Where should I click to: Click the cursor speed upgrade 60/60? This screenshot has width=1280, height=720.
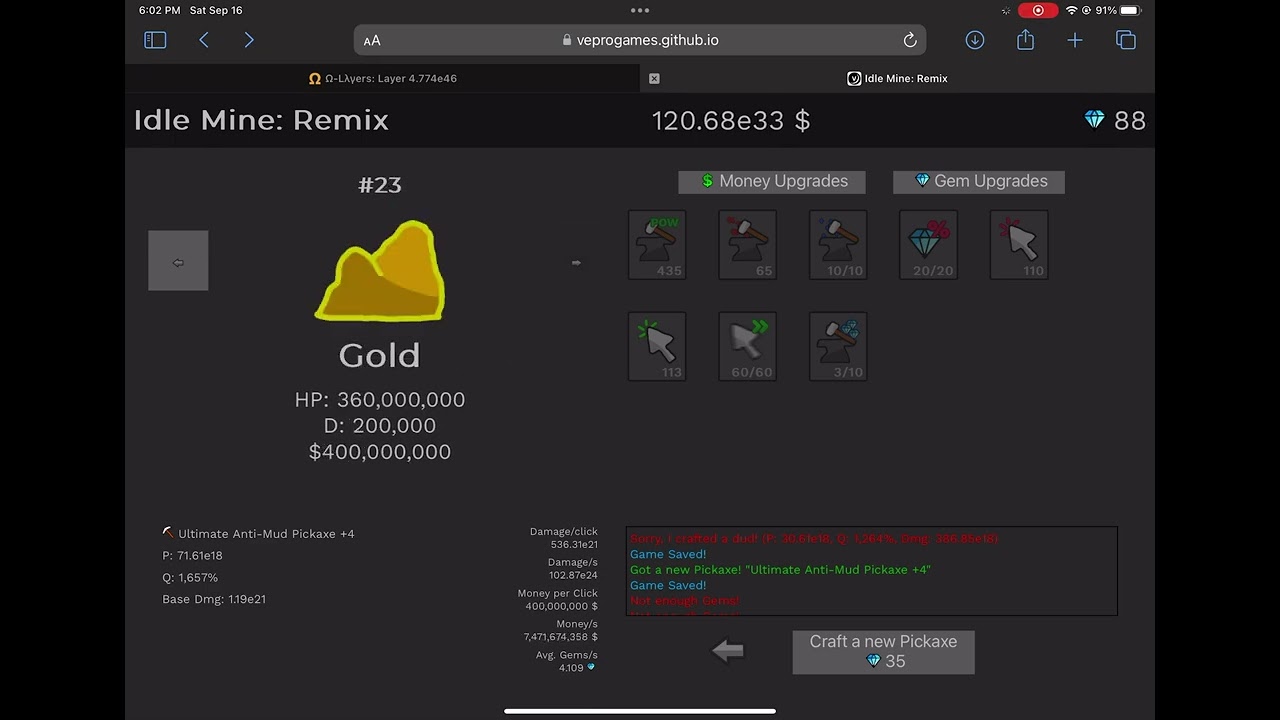(748, 347)
